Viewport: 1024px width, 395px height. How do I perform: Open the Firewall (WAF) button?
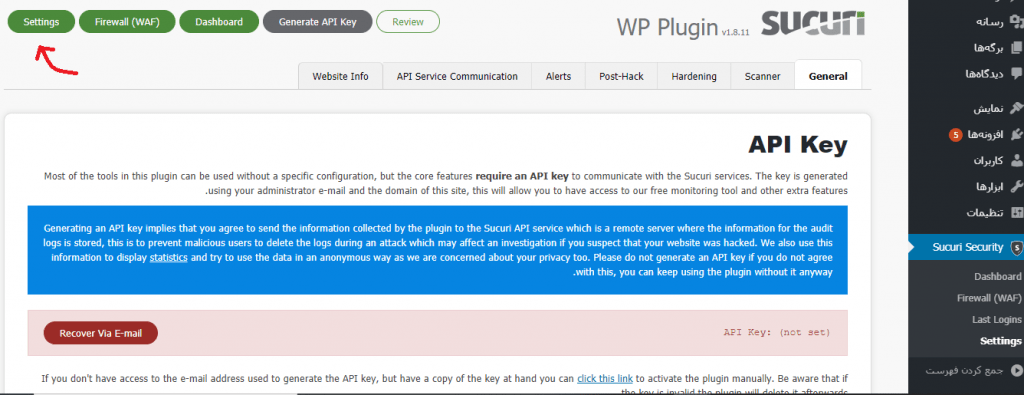(127, 22)
